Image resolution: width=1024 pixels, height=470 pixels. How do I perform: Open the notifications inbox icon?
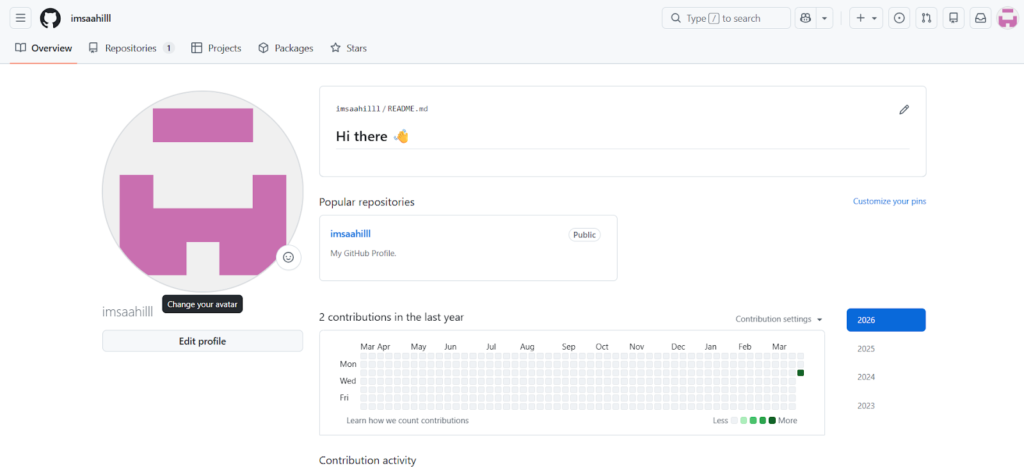click(x=980, y=18)
